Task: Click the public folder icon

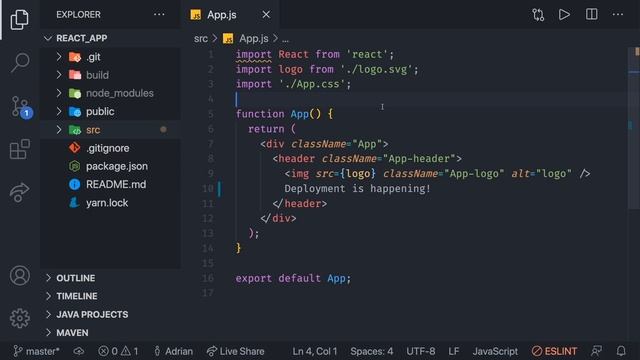Action: pyautogui.click(x=75, y=111)
